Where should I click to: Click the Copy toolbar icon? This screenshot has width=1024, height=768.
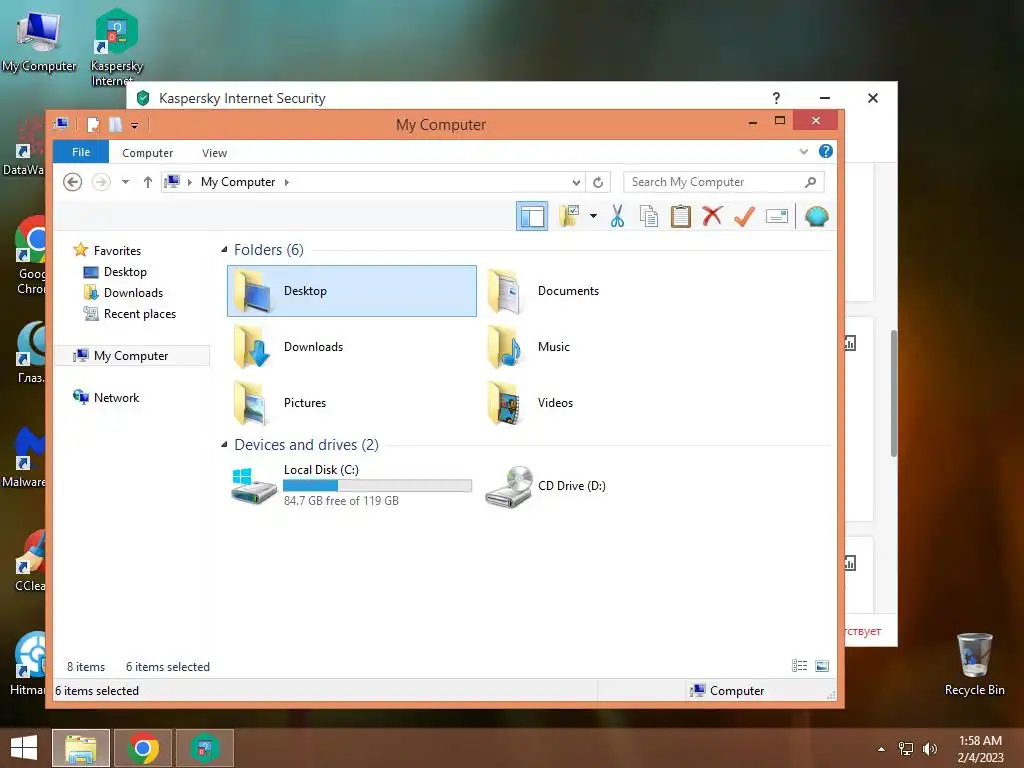click(648, 216)
